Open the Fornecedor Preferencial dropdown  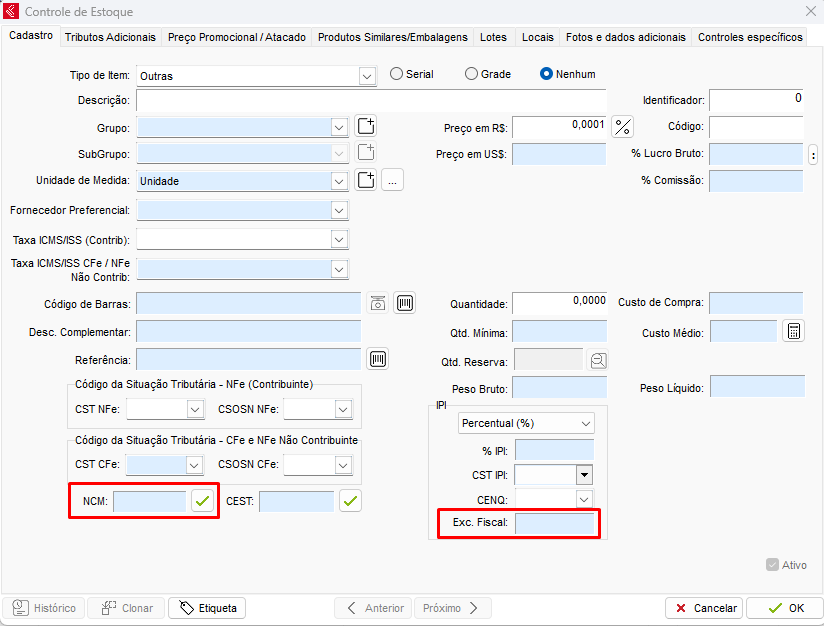339,210
